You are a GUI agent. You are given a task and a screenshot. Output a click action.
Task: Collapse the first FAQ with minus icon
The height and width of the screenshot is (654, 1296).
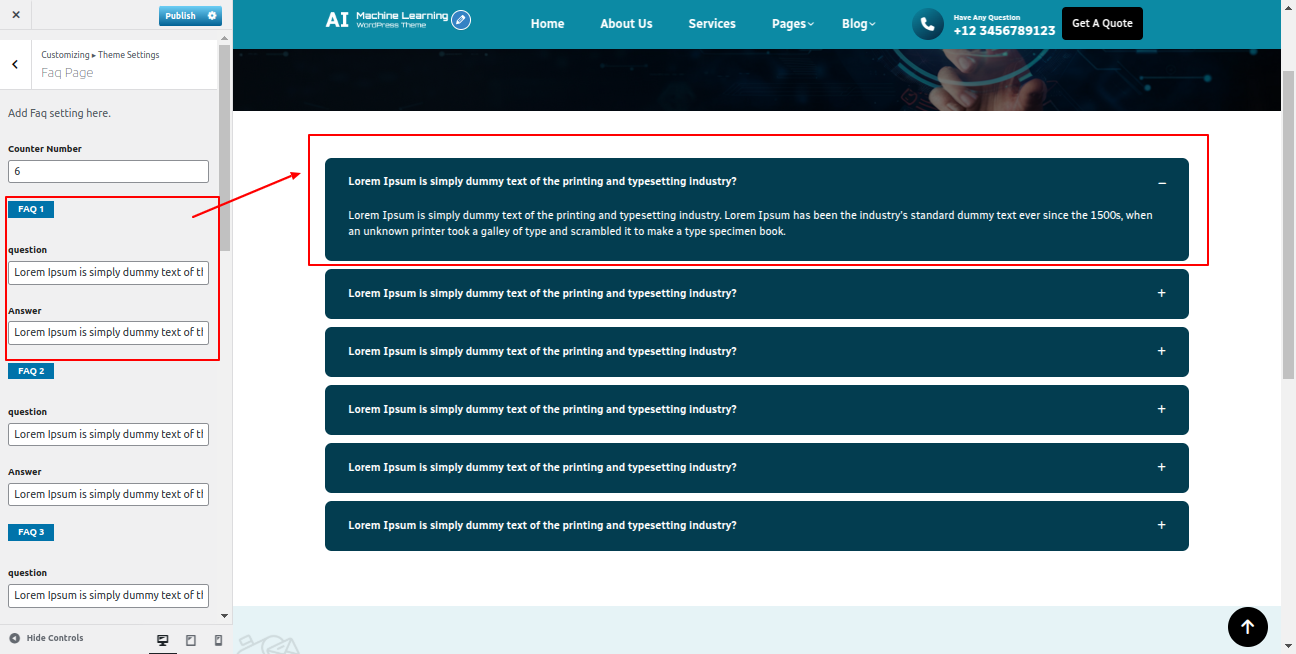[x=1162, y=183]
